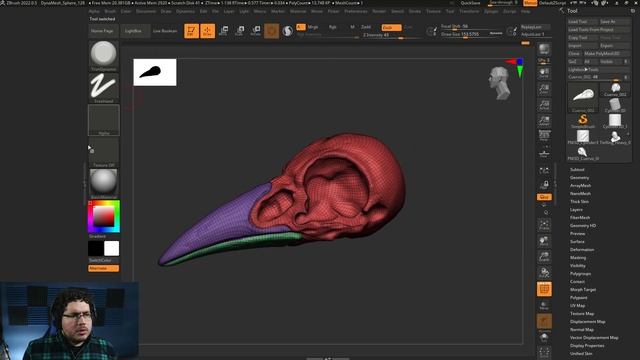
Task: Toggle the Rgb paint mode
Action: 333,27
